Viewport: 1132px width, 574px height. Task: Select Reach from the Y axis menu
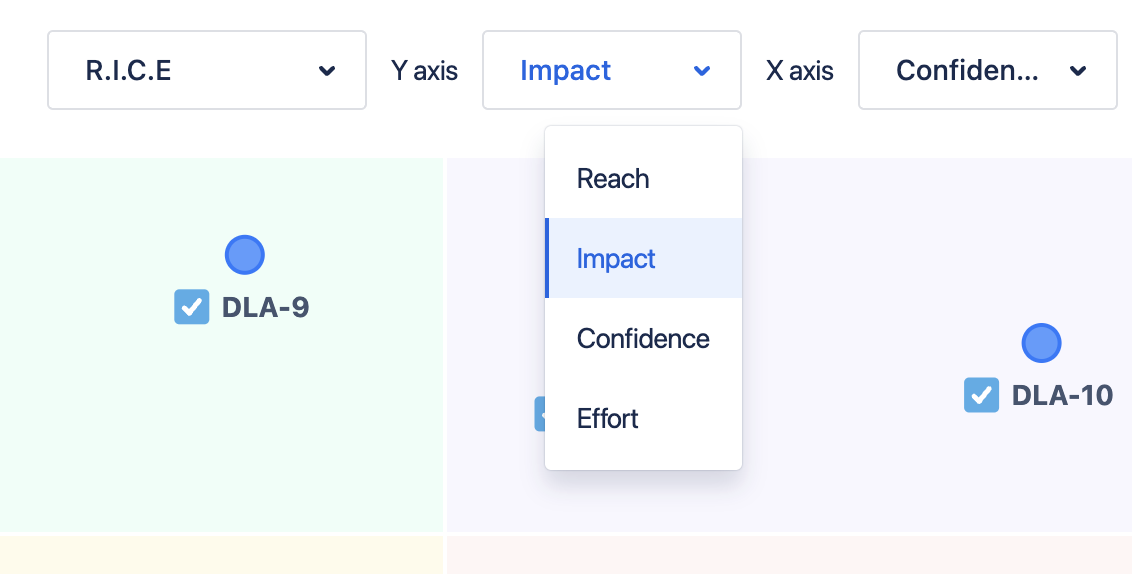click(x=613, y=179)
